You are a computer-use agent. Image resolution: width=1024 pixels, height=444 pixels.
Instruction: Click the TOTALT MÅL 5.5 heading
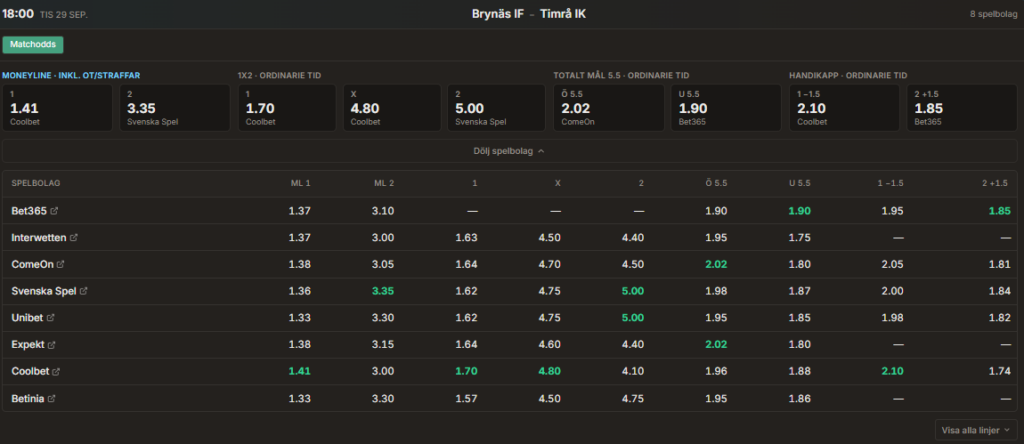(x=621, y=76)
